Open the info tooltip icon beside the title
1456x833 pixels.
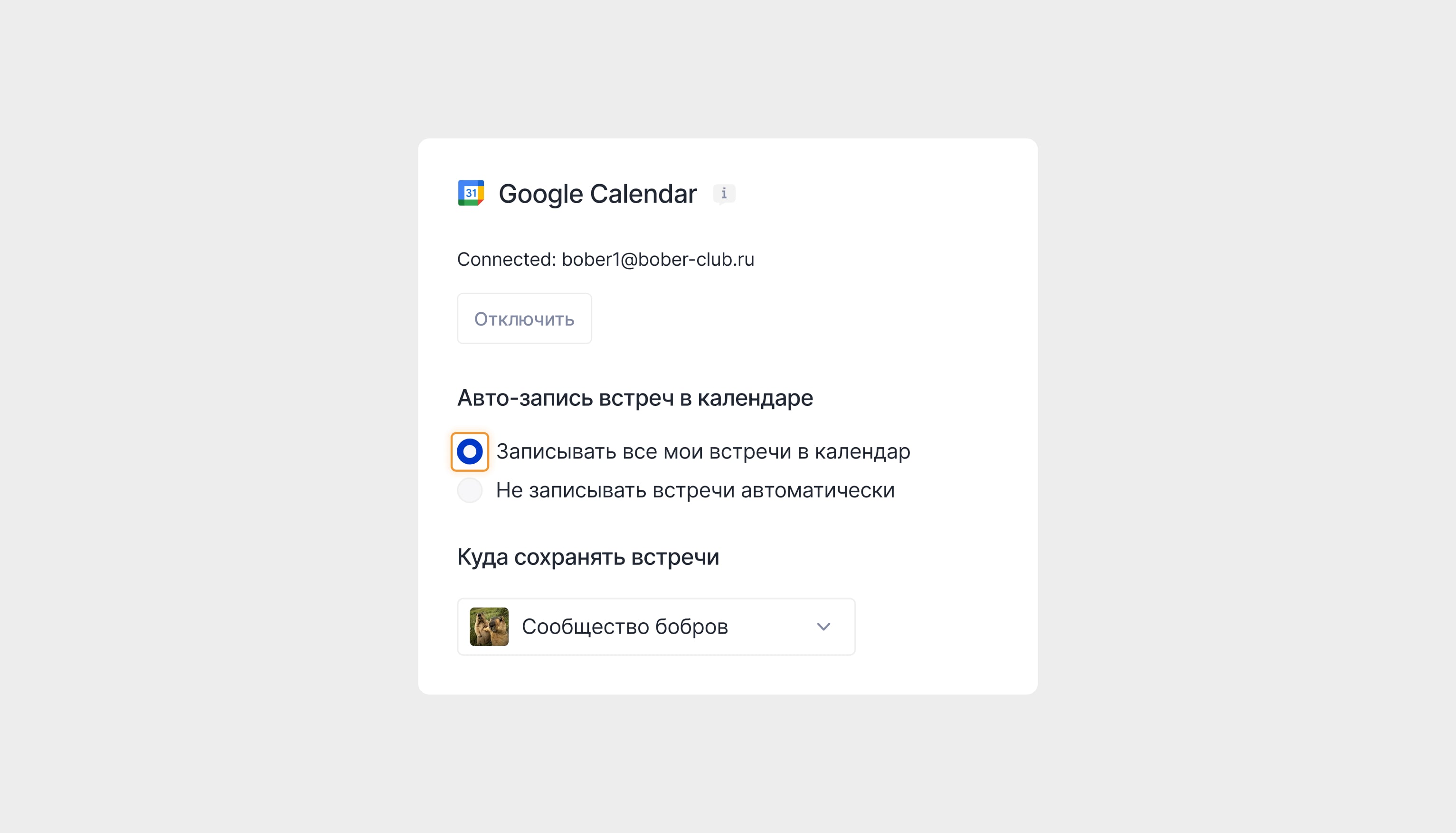pyautogui.click(x=724, y=194)
